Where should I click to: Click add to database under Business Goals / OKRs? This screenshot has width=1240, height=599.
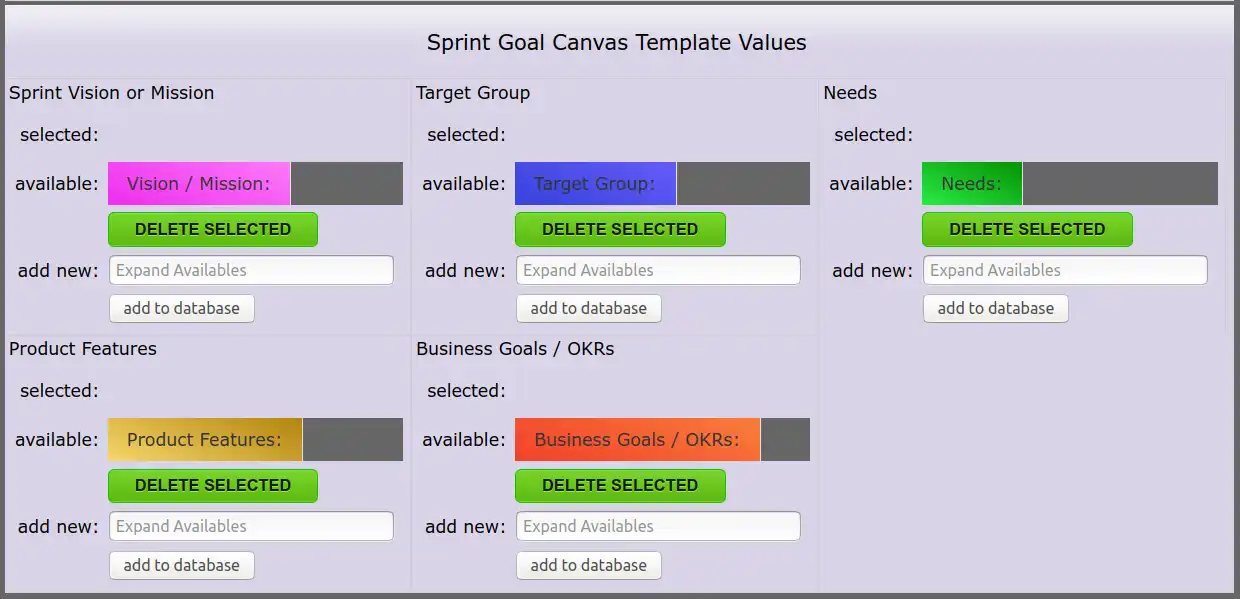(x=588, y=564)
